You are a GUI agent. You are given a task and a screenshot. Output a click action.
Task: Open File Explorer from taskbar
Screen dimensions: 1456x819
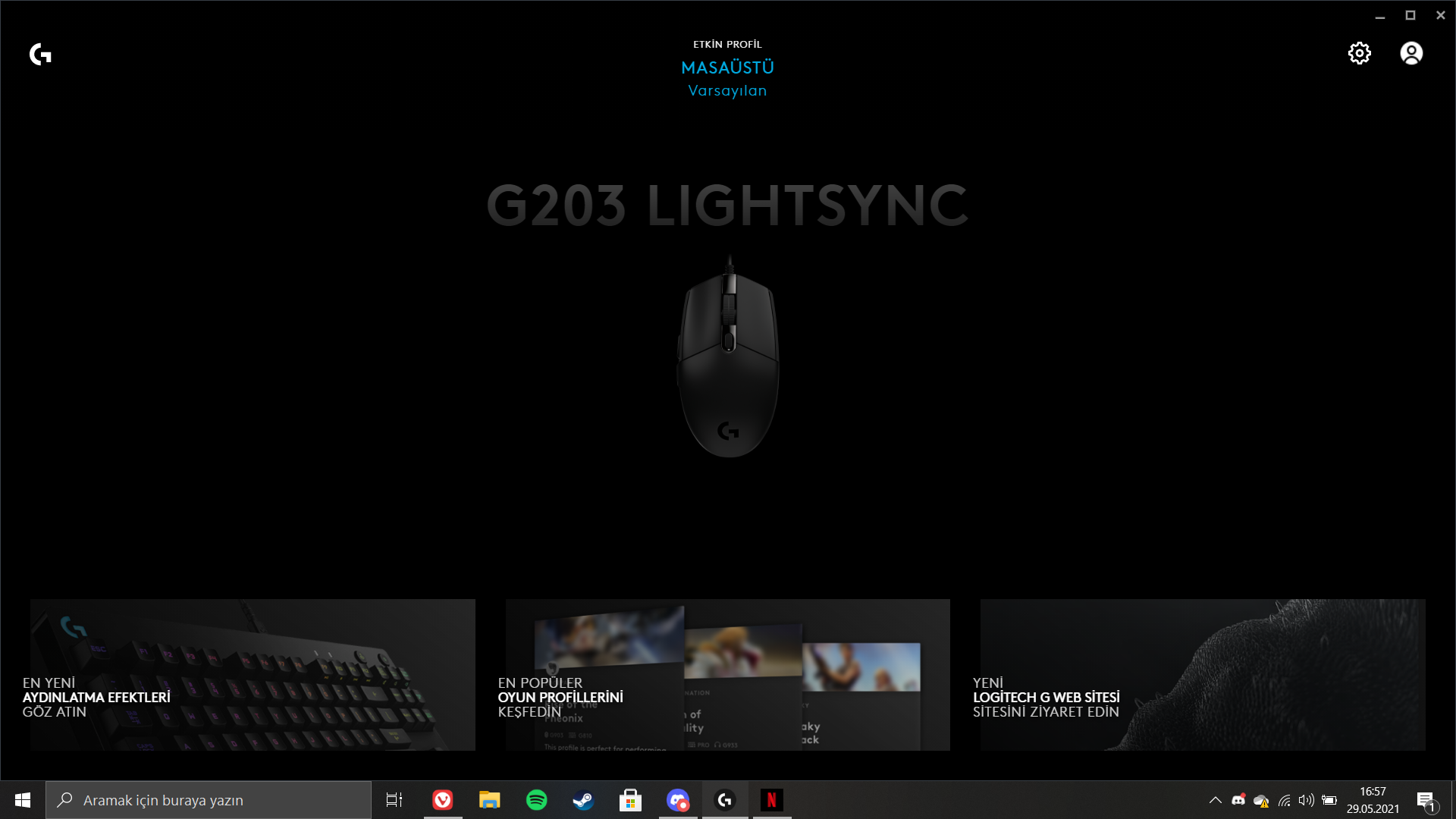[490, 800]
